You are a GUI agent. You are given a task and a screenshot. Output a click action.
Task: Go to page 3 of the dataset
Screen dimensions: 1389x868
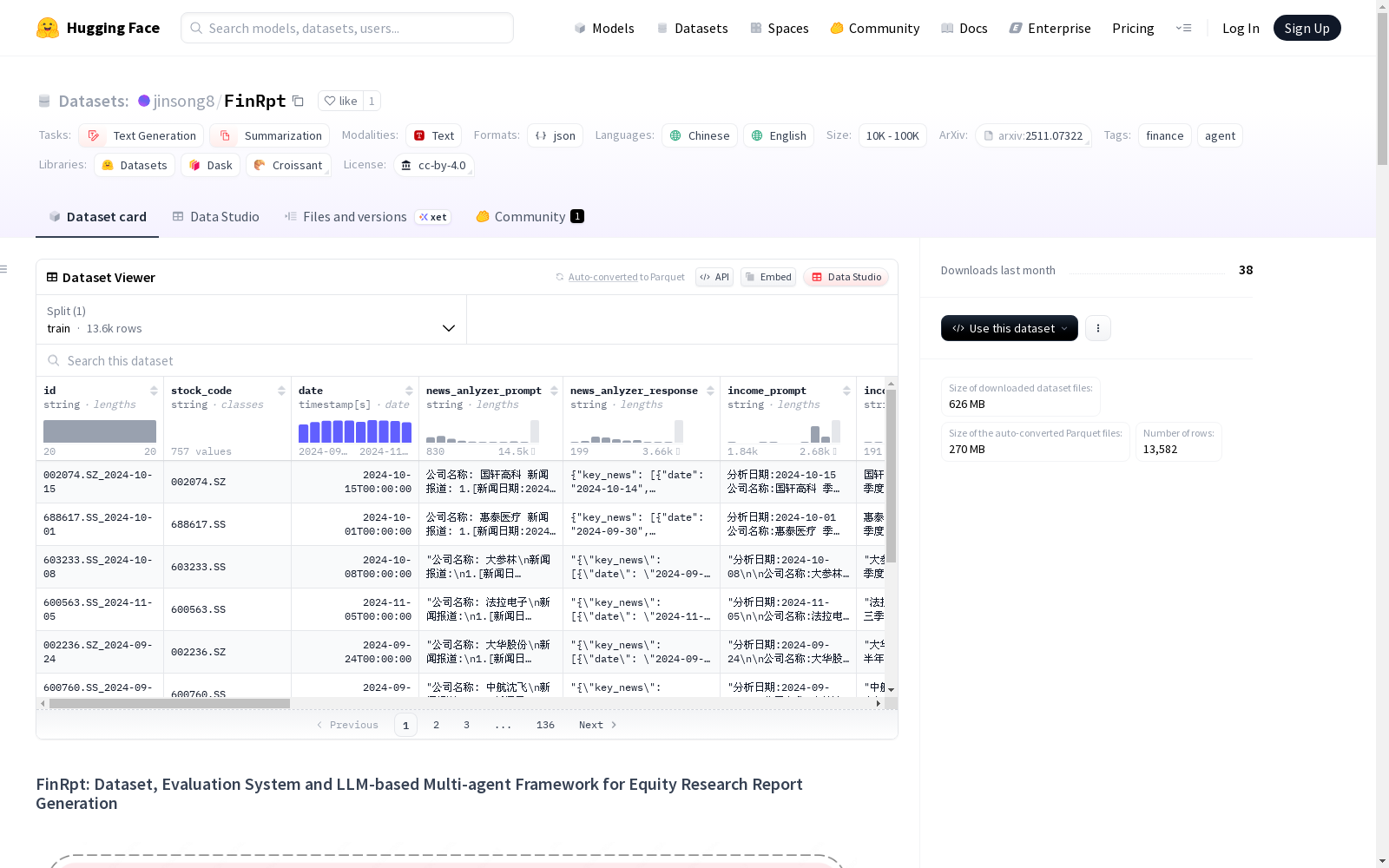click(466, 725)
